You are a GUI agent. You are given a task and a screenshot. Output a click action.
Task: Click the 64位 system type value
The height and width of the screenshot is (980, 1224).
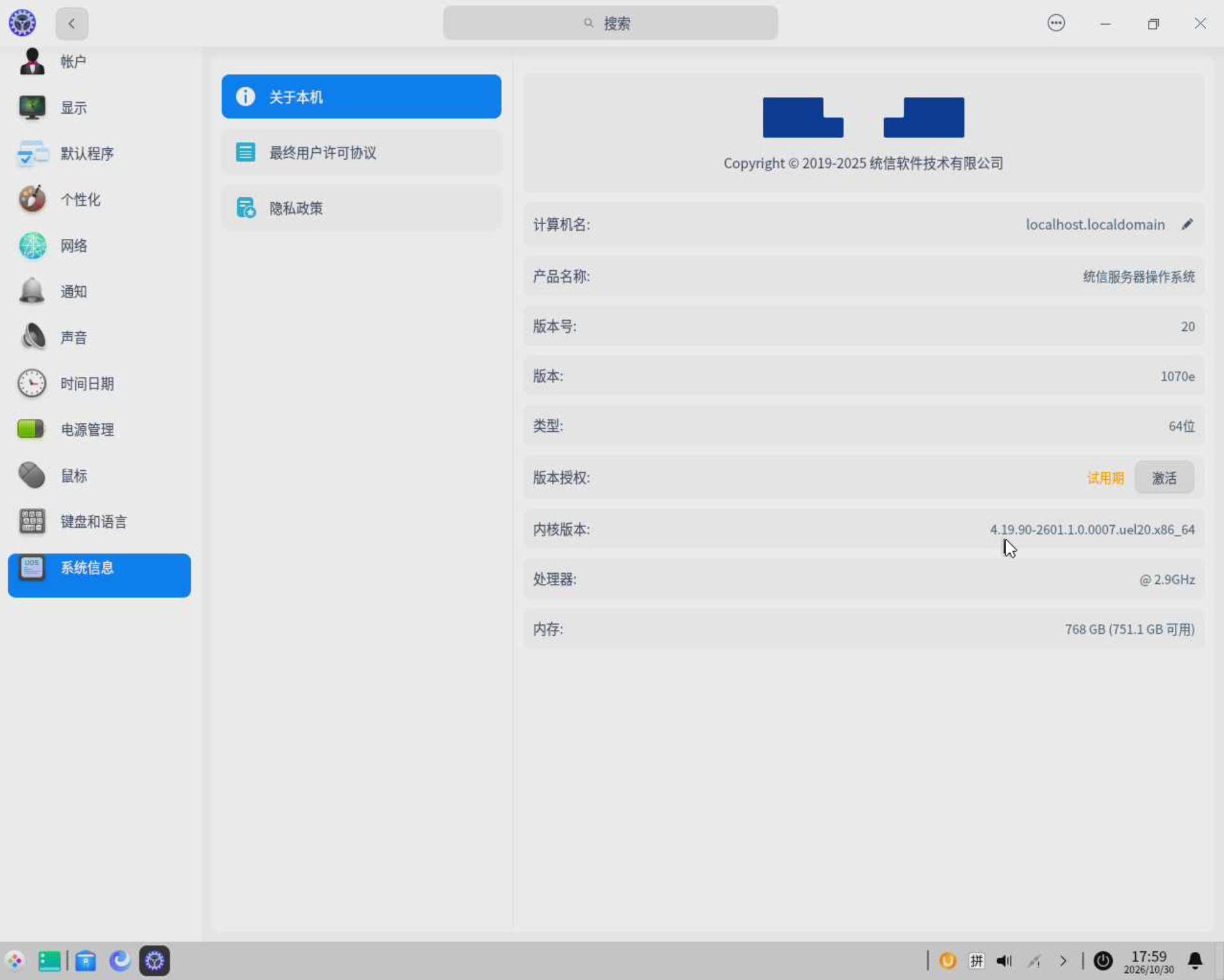pyautogui.click(x=1181, y=426)
